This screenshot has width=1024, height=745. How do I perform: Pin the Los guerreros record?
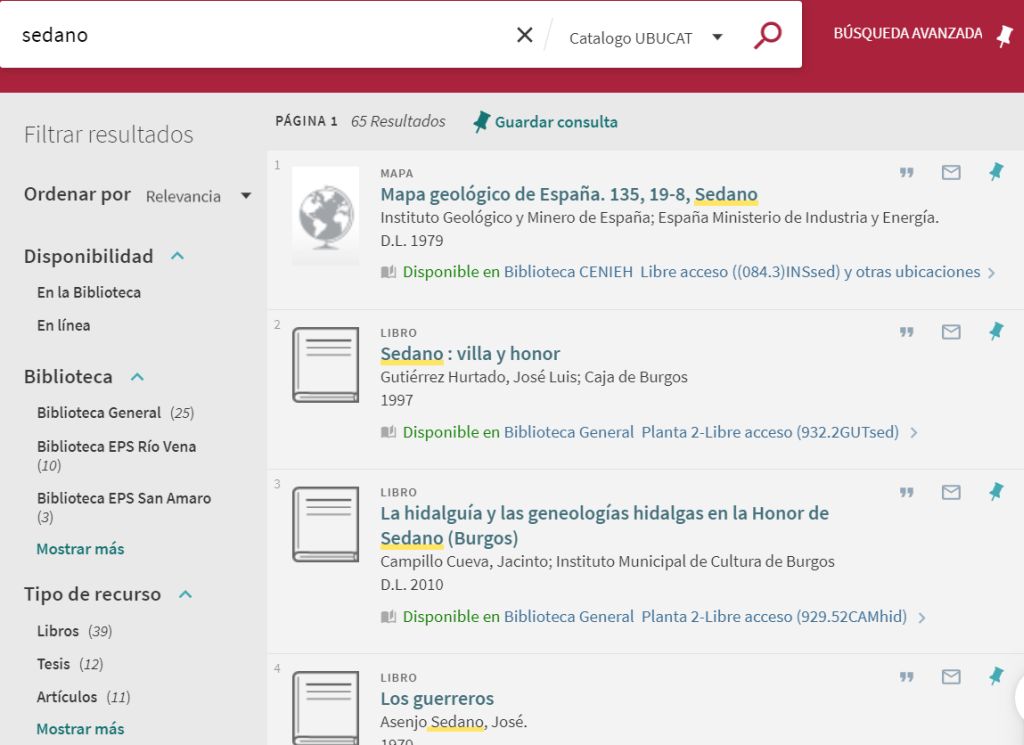995,676
